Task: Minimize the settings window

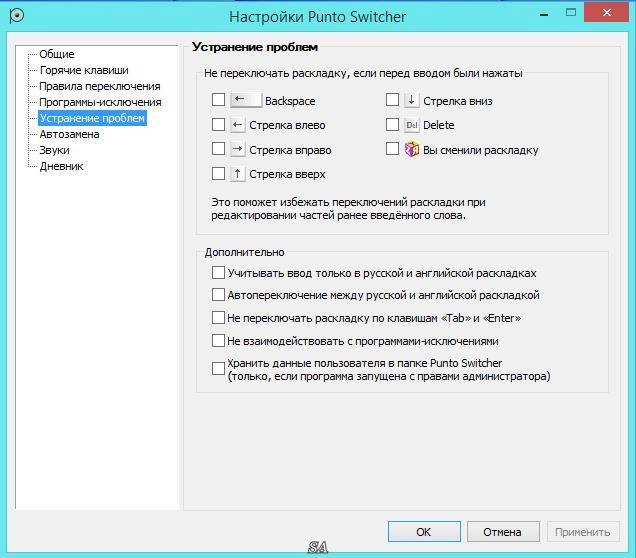Action: pyautogui.click(x=544, y=14)
